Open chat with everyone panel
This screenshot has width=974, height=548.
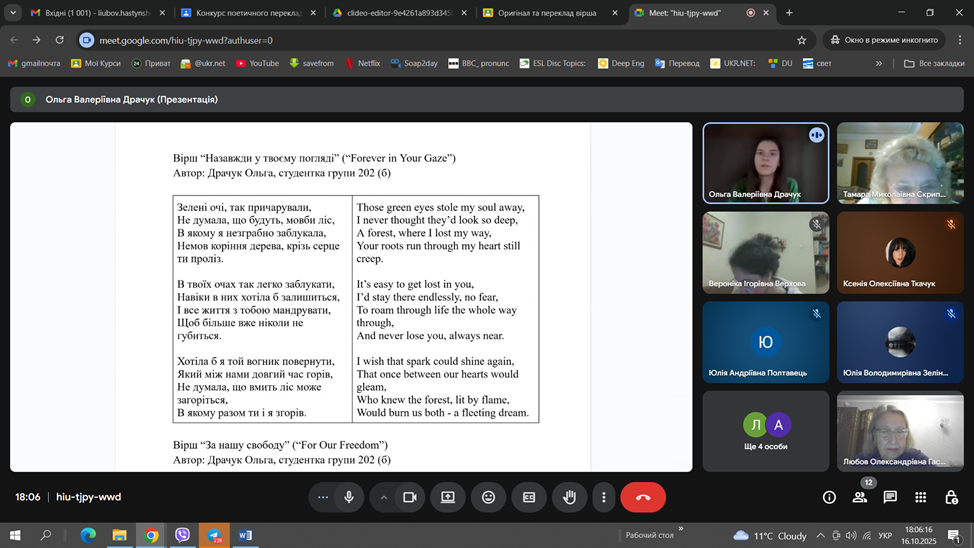890,497
